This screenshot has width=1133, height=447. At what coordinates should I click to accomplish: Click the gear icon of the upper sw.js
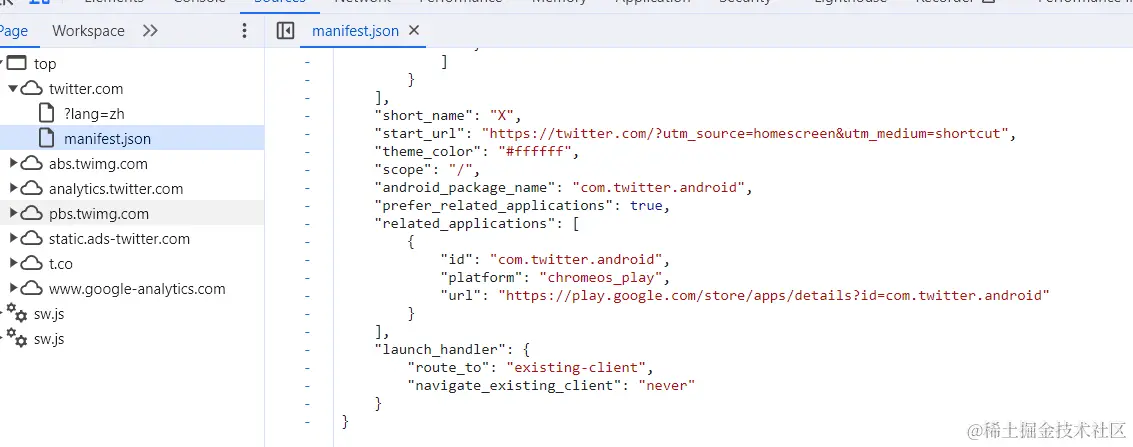pos(17,314)
